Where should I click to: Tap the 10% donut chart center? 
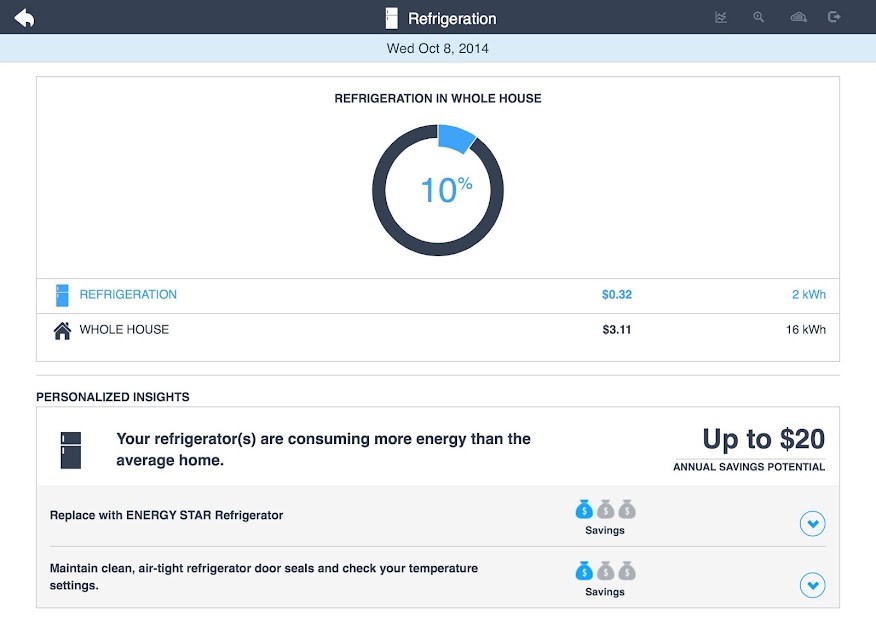[x=446, y=190]
